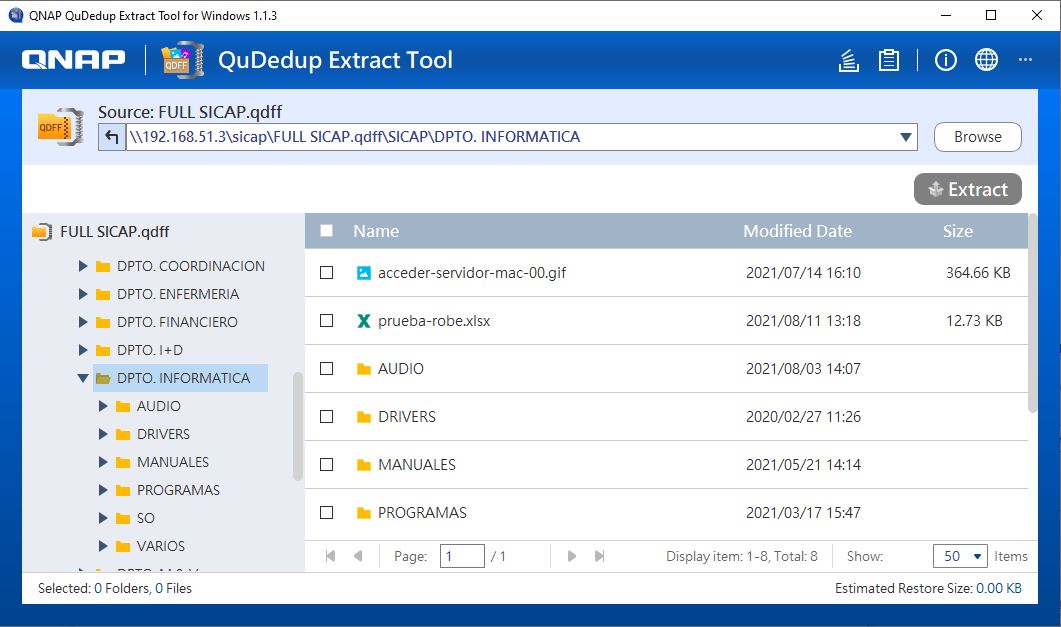Viewport: 1061px width, 627px height.
Task: Click the go up one level arrow
Action: [111, 137]
